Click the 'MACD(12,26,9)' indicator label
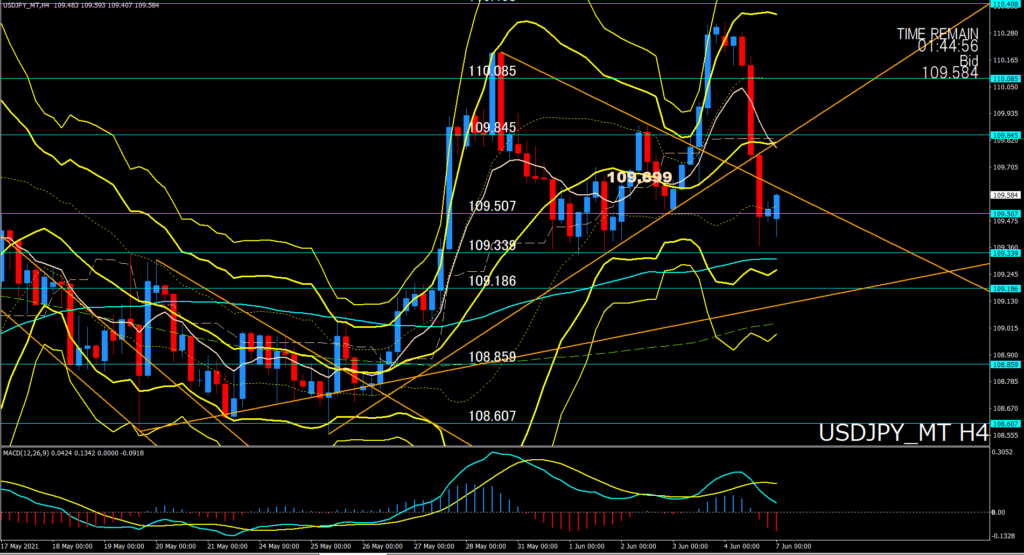The height and width of the screenshot is (555, 1024). click(27, 452)
